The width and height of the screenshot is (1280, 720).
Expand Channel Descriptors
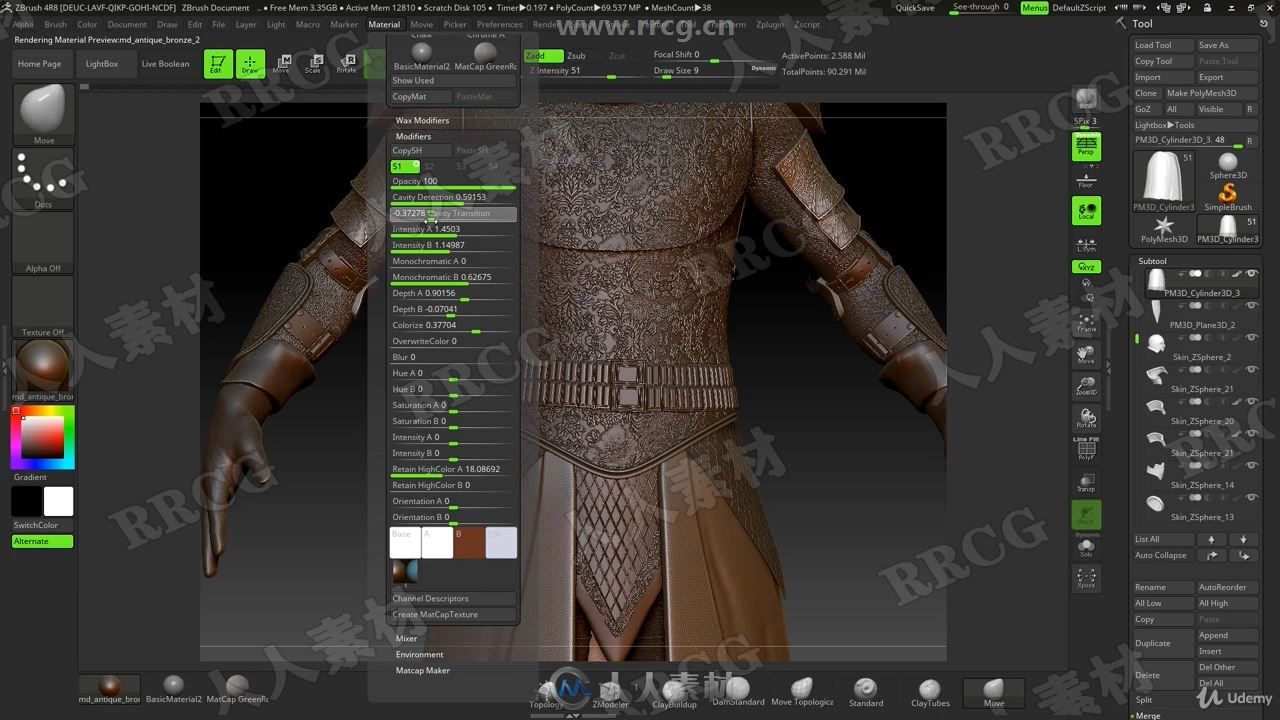pos(453,598)
